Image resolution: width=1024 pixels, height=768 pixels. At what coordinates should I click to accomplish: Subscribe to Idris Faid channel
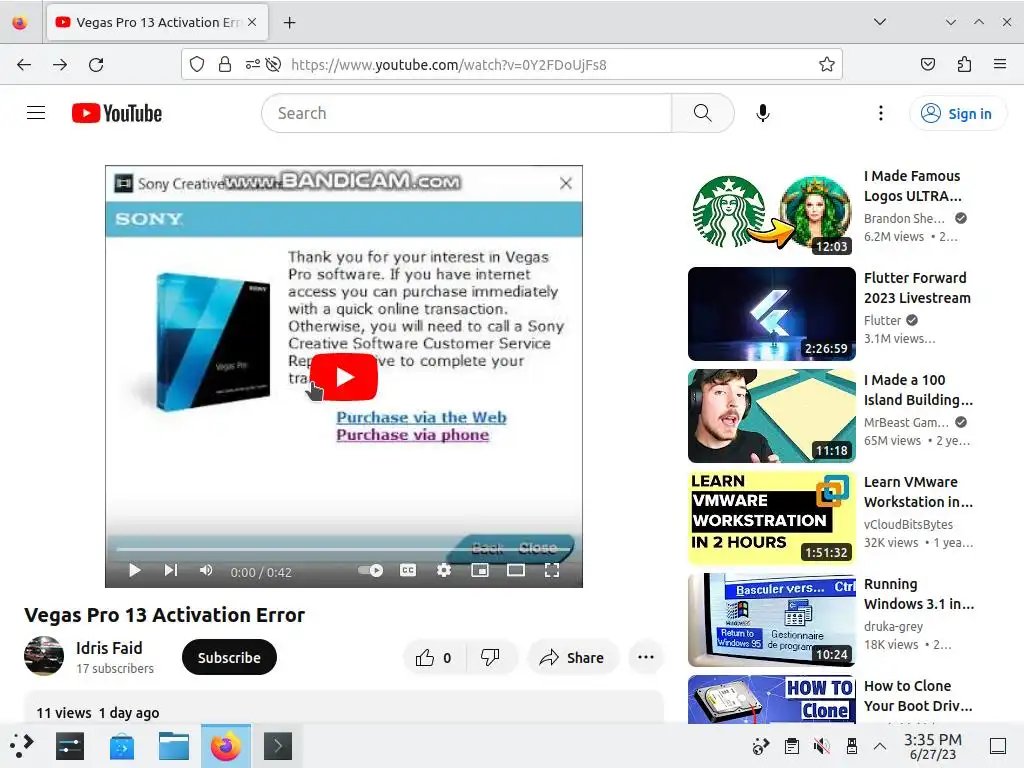pos(229,657)
